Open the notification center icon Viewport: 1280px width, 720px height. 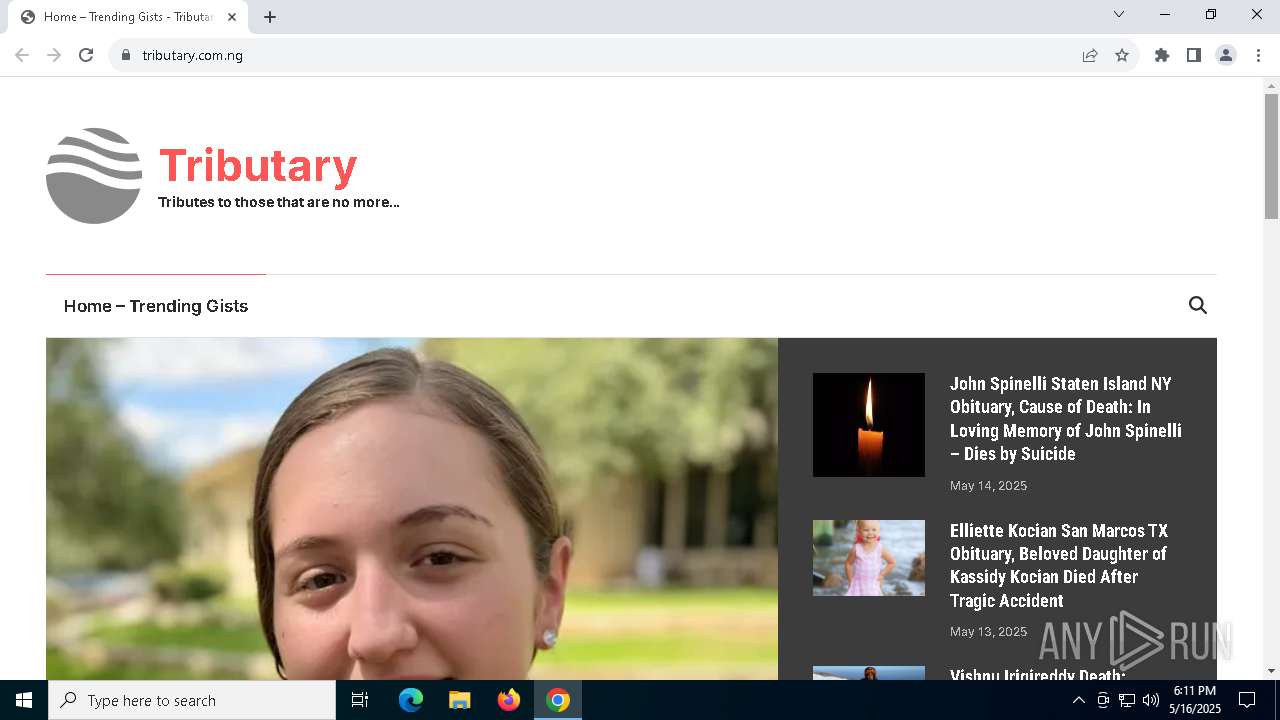coord(1247,700)
